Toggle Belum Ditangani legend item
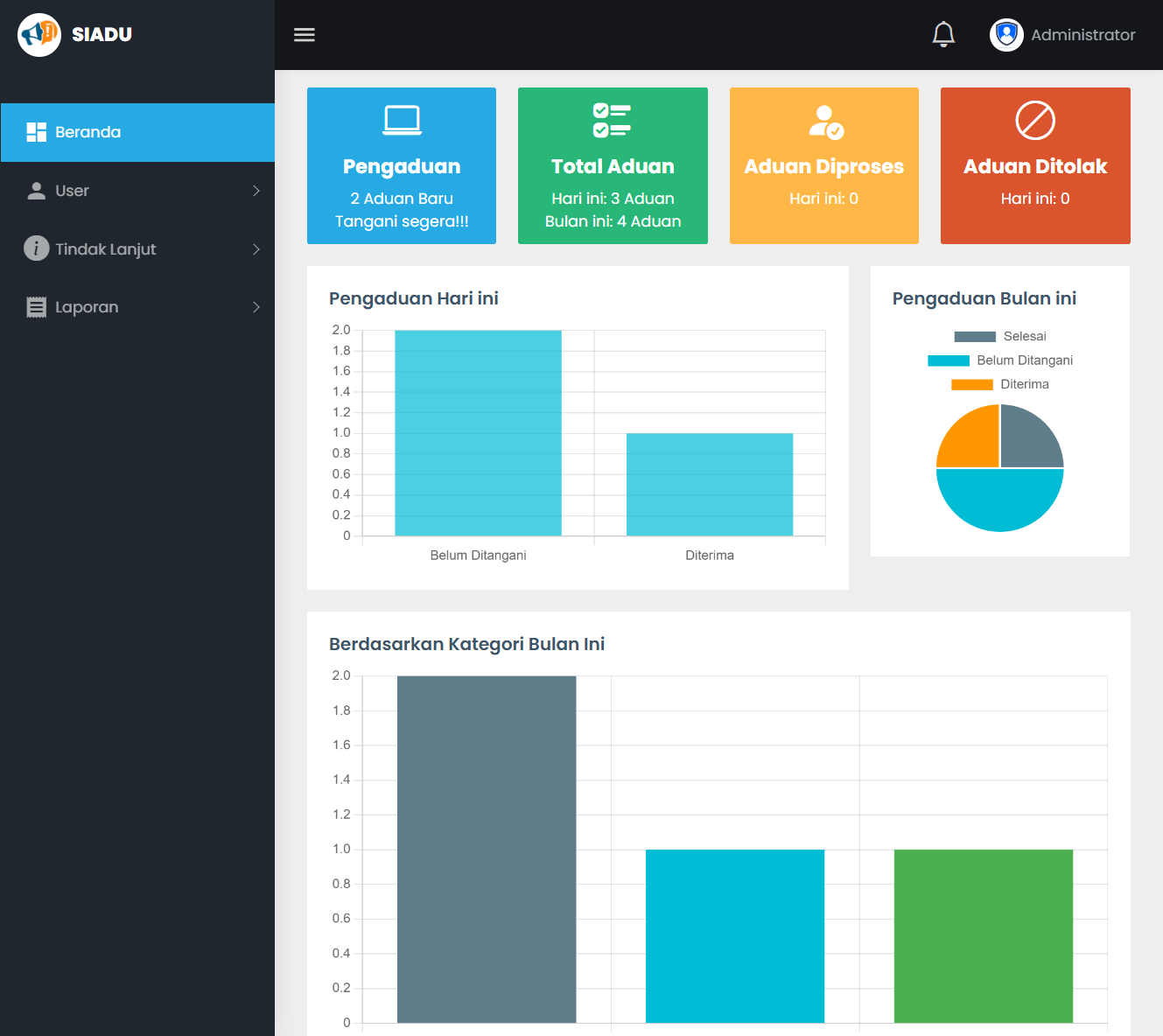The width and height of the screenshot is (1163, 1036). coord(999,360)
